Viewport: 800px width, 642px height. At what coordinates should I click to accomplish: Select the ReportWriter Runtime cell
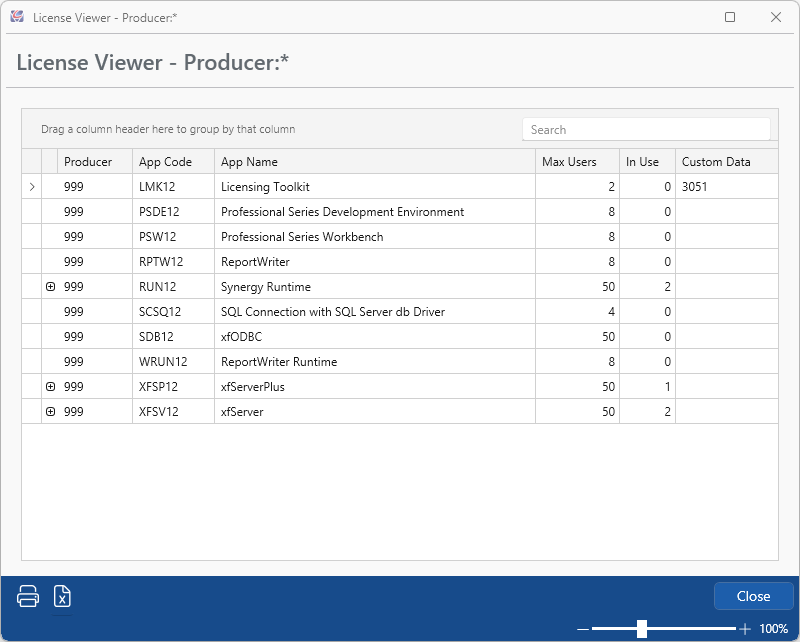pyautogui.click(x=374, y=362)
